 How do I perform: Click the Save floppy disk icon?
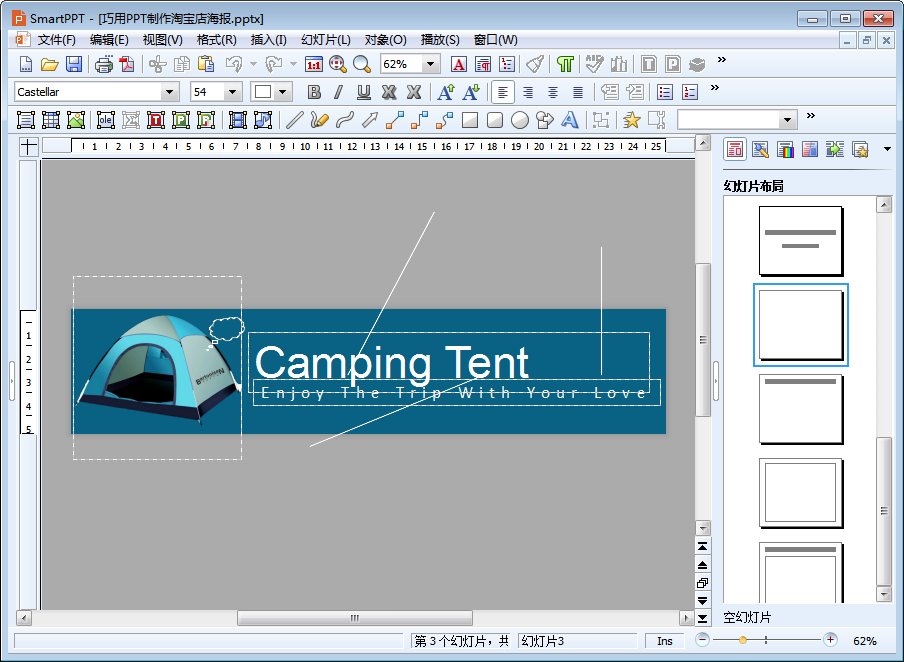74,64
